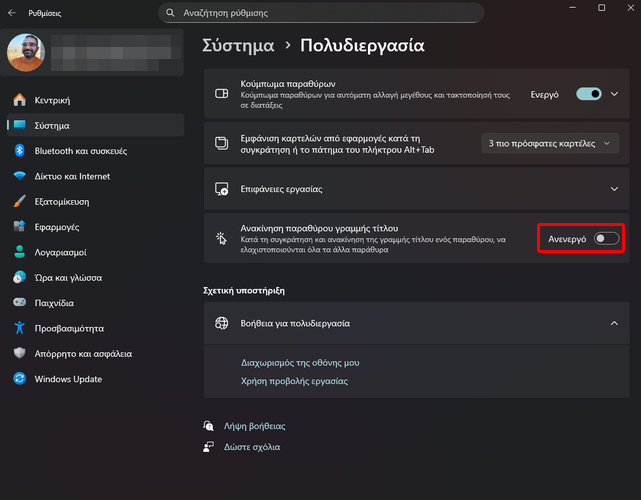
Task: Click the Αναζήτηση ρύθμισης search box
Action: click(x=320, y=12)
